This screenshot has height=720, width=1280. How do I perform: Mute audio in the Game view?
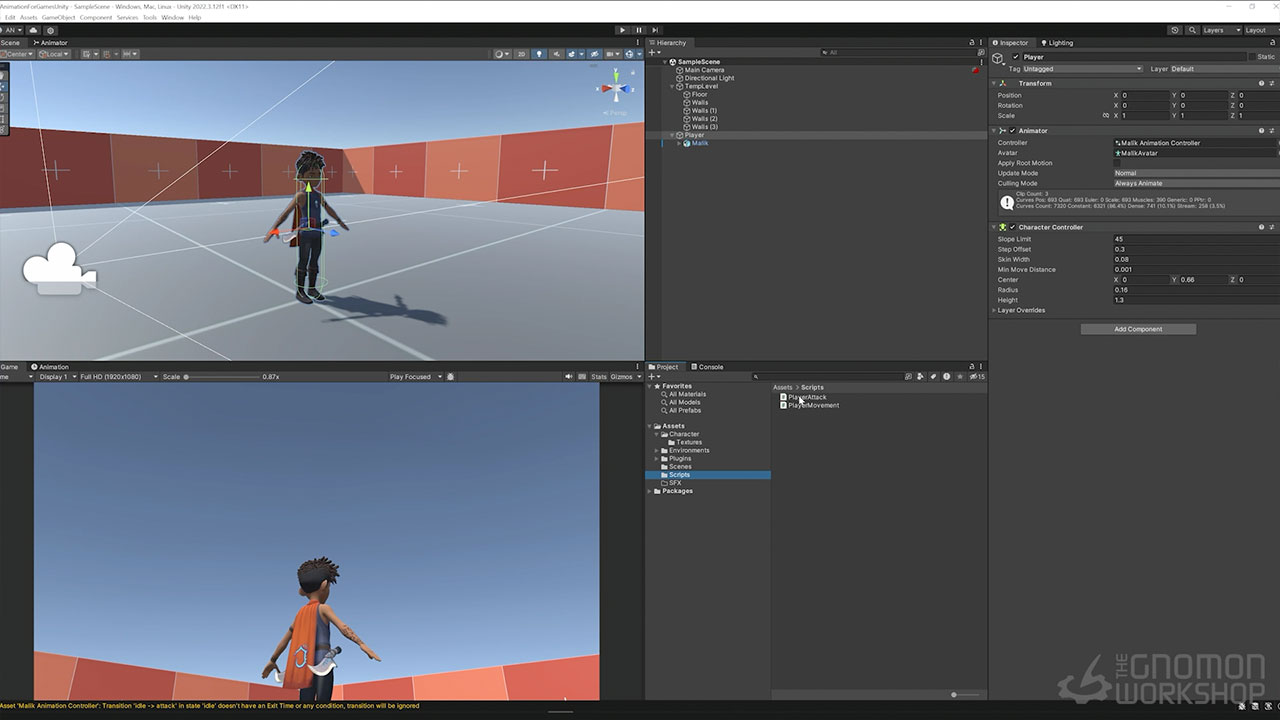tap(569, 377)
